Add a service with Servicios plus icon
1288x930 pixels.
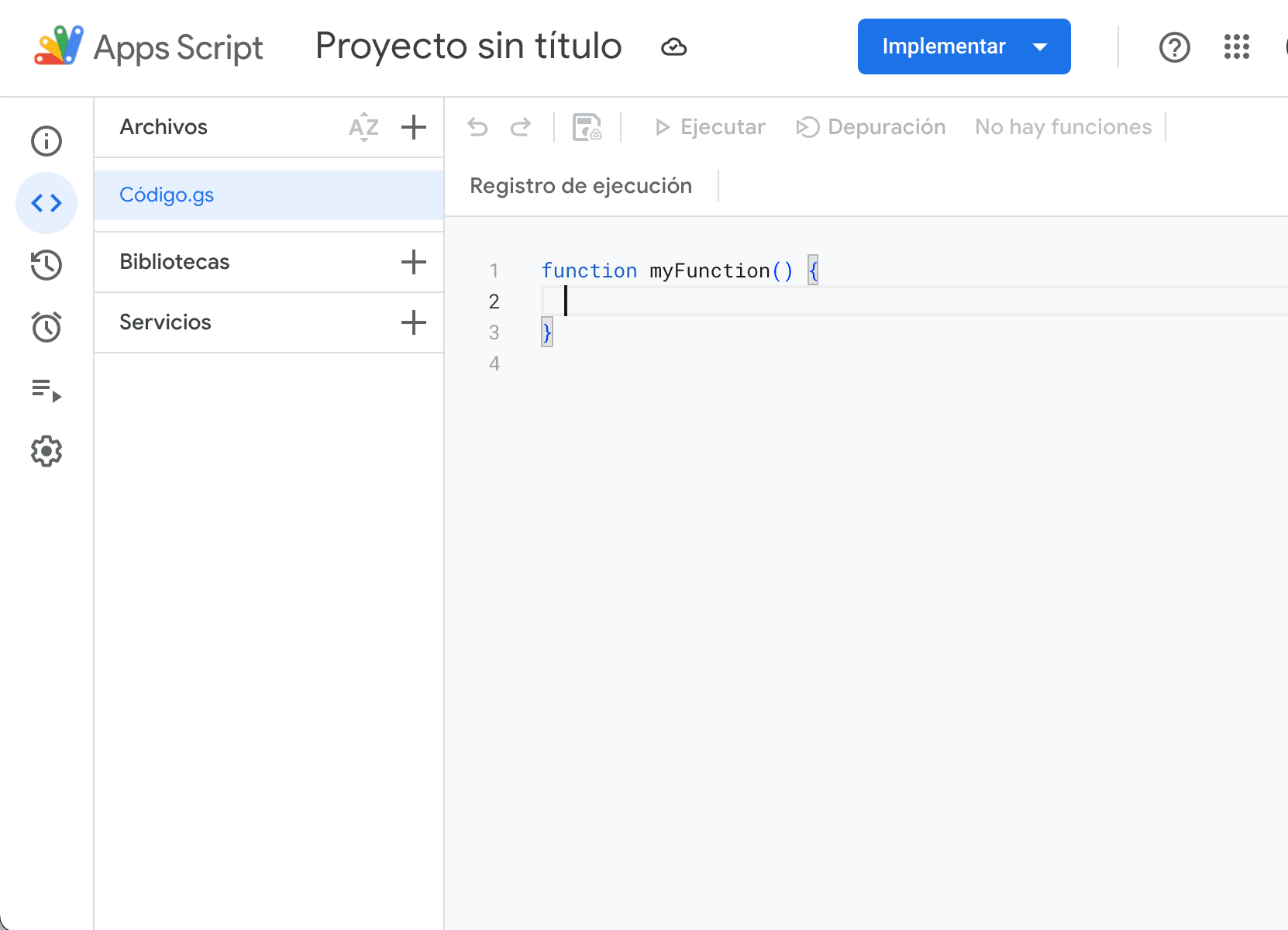(x=414, y=322)
